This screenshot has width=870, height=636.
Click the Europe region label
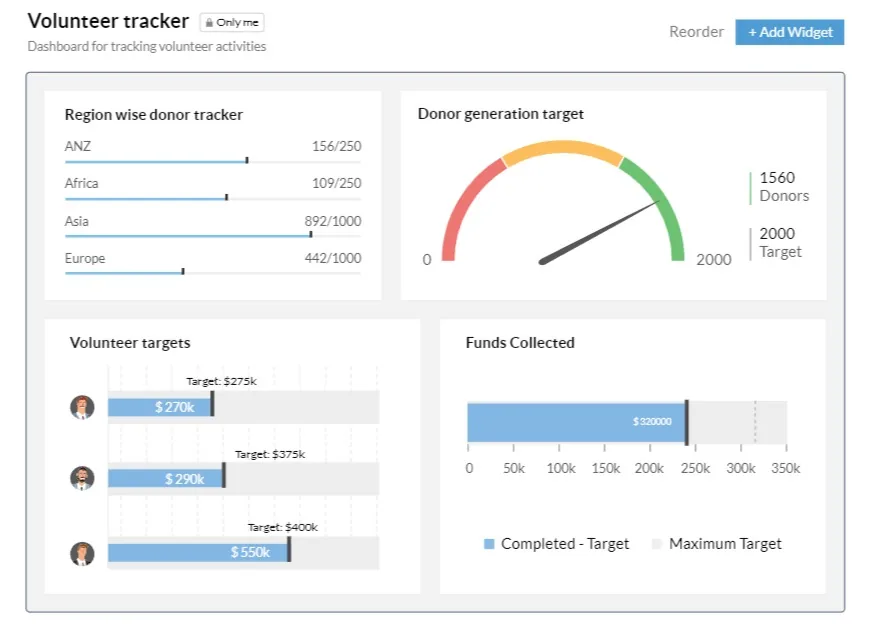(x=85, y=259)
